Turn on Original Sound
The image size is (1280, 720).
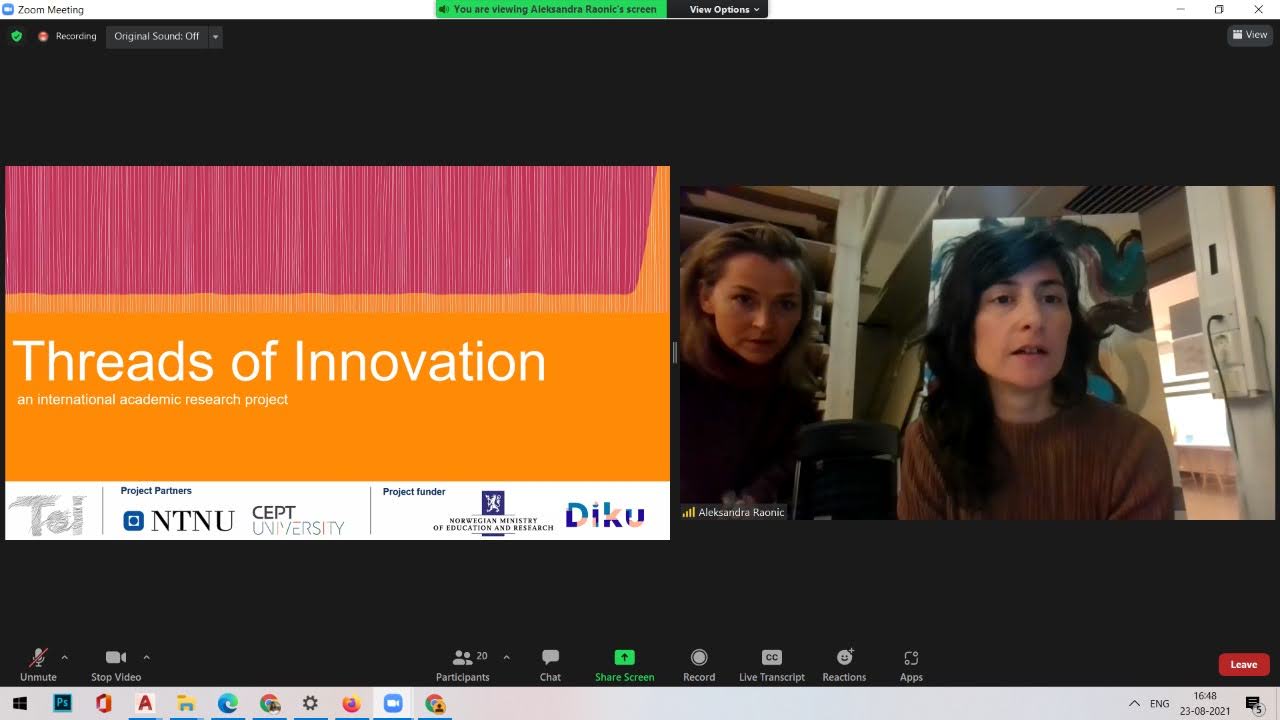click(x=156, y=36)
